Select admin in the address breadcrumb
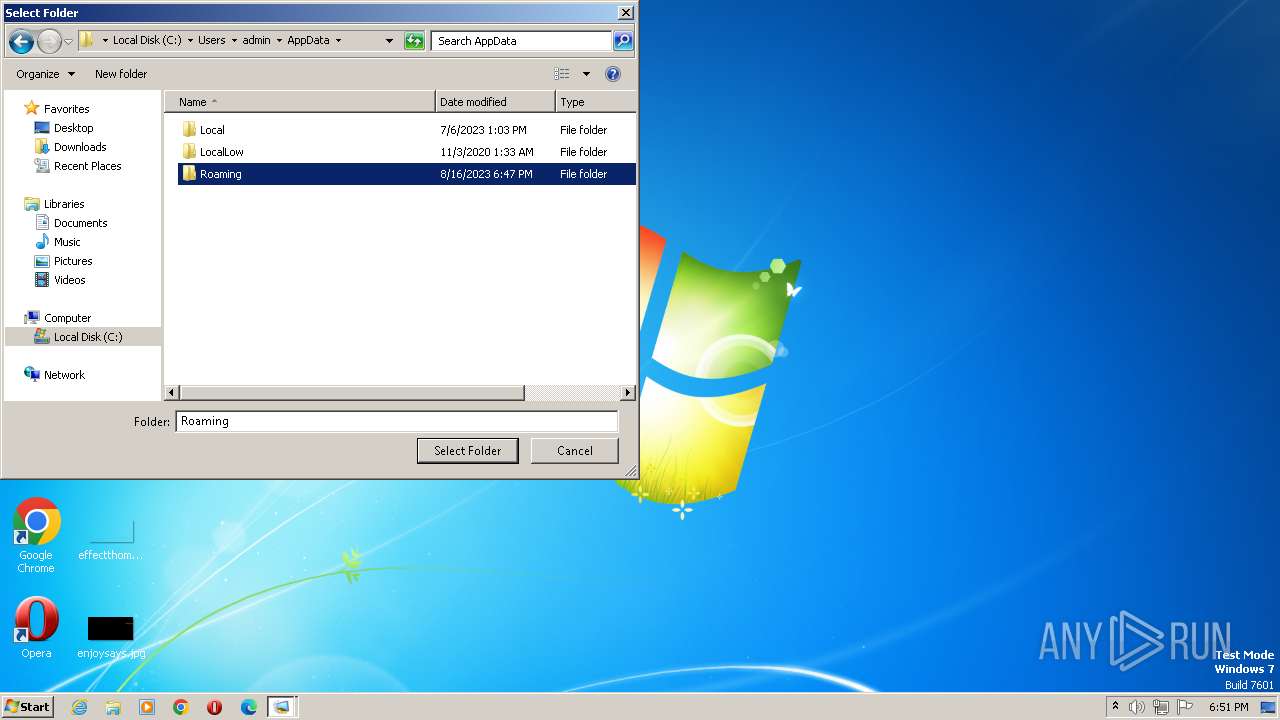Image resolution: width=1280 pixels, height=720 pixels. coord(256,41)
